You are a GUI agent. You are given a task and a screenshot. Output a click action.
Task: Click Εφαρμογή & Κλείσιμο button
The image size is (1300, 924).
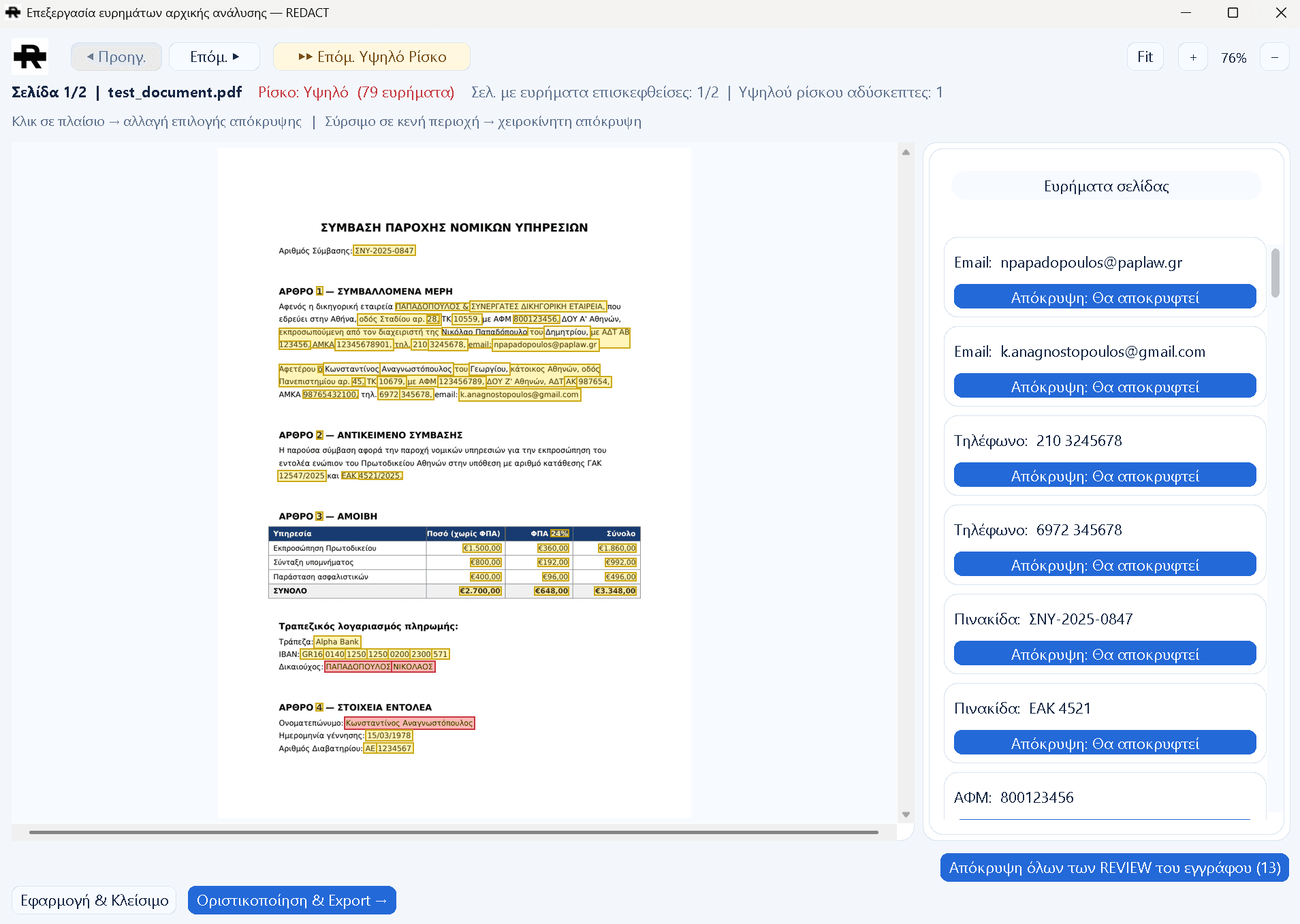click(x=95, y=900)
